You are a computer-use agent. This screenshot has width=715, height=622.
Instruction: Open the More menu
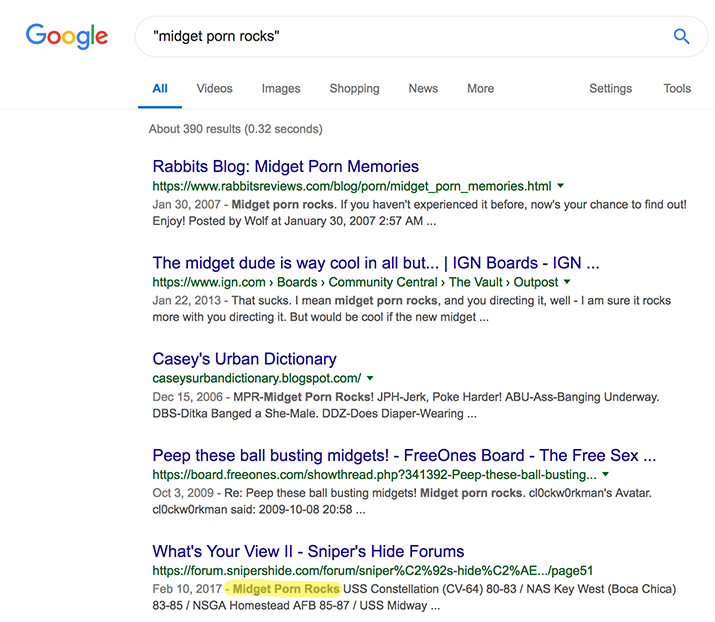(481, 88)
